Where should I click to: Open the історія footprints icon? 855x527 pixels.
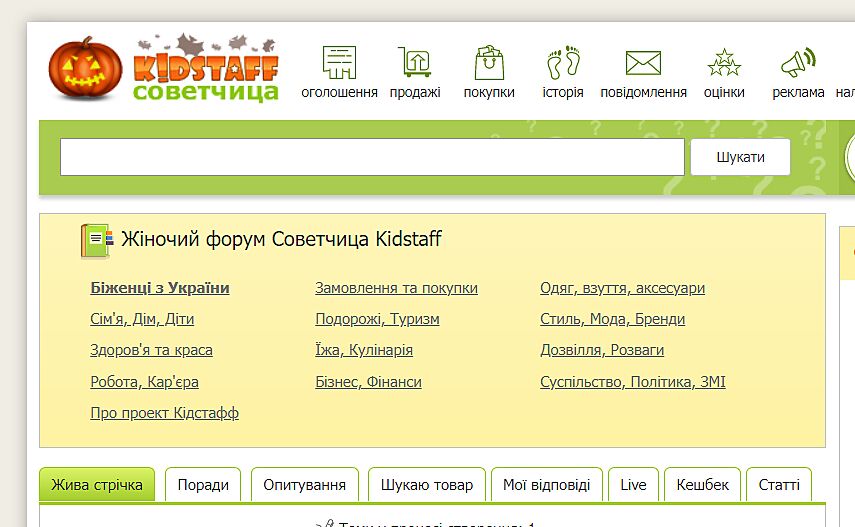pyautogui.click(x=563, y=63)
